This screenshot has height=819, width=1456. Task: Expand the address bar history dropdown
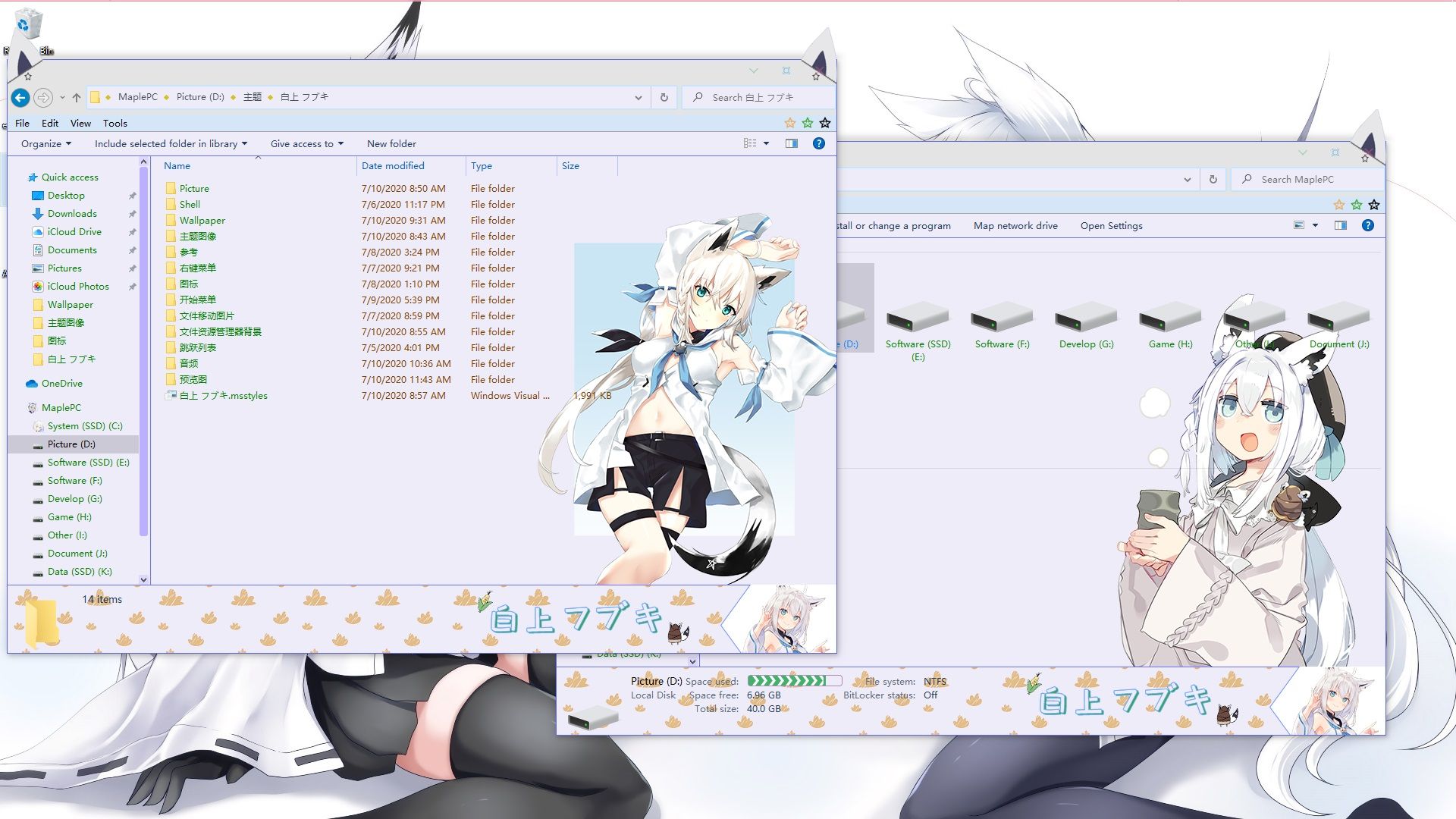pyautogui.click(x=638, y=97)
